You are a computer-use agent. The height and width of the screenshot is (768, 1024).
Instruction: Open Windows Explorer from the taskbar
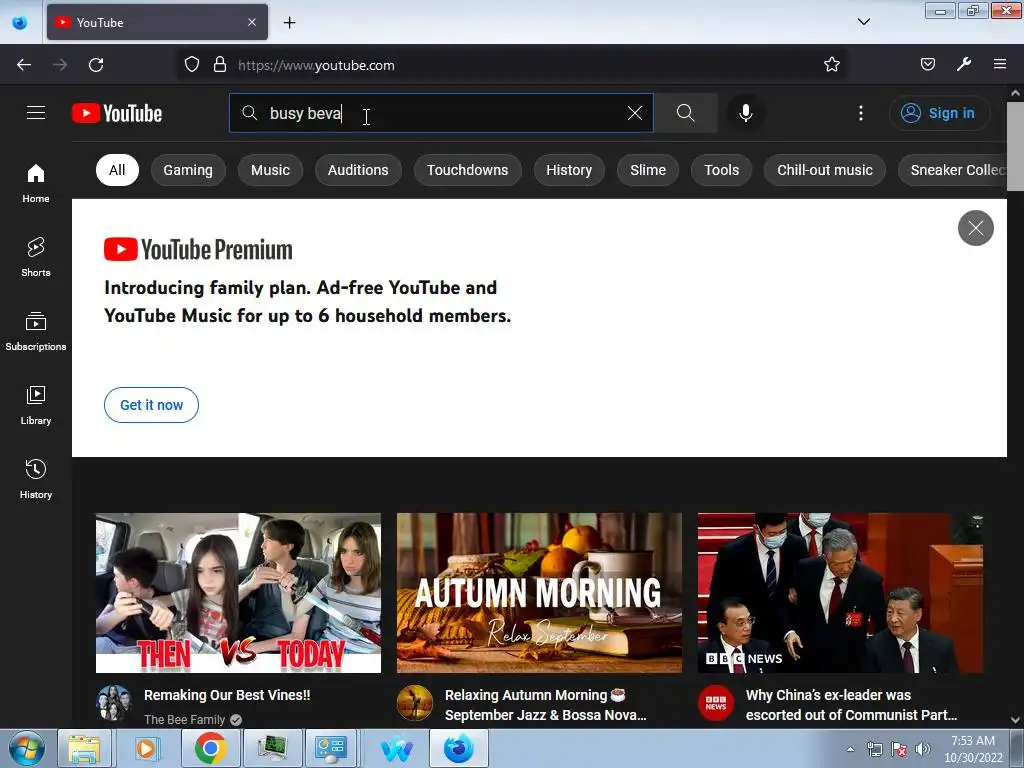coord(85,748)
